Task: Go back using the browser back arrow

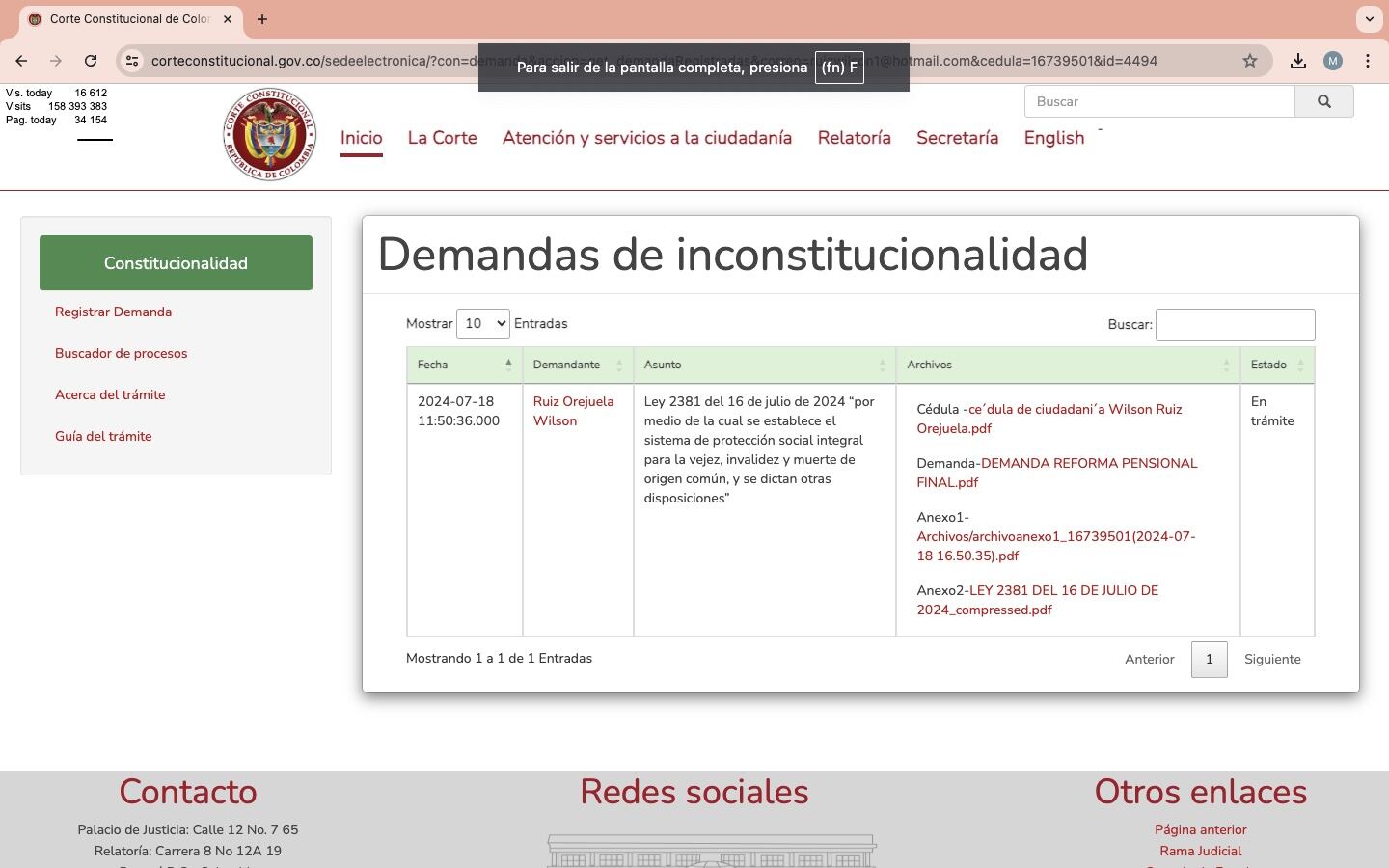Action: 21,61
